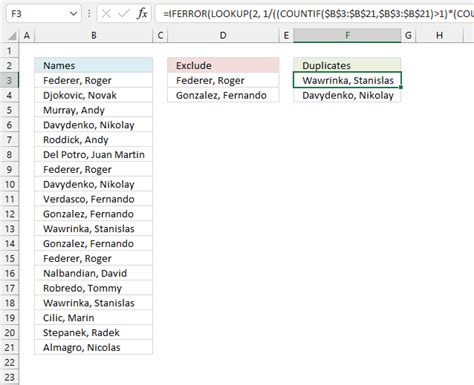Click the Name Box showing F3
Screen dimensions: 474x385
pos(44,14)
